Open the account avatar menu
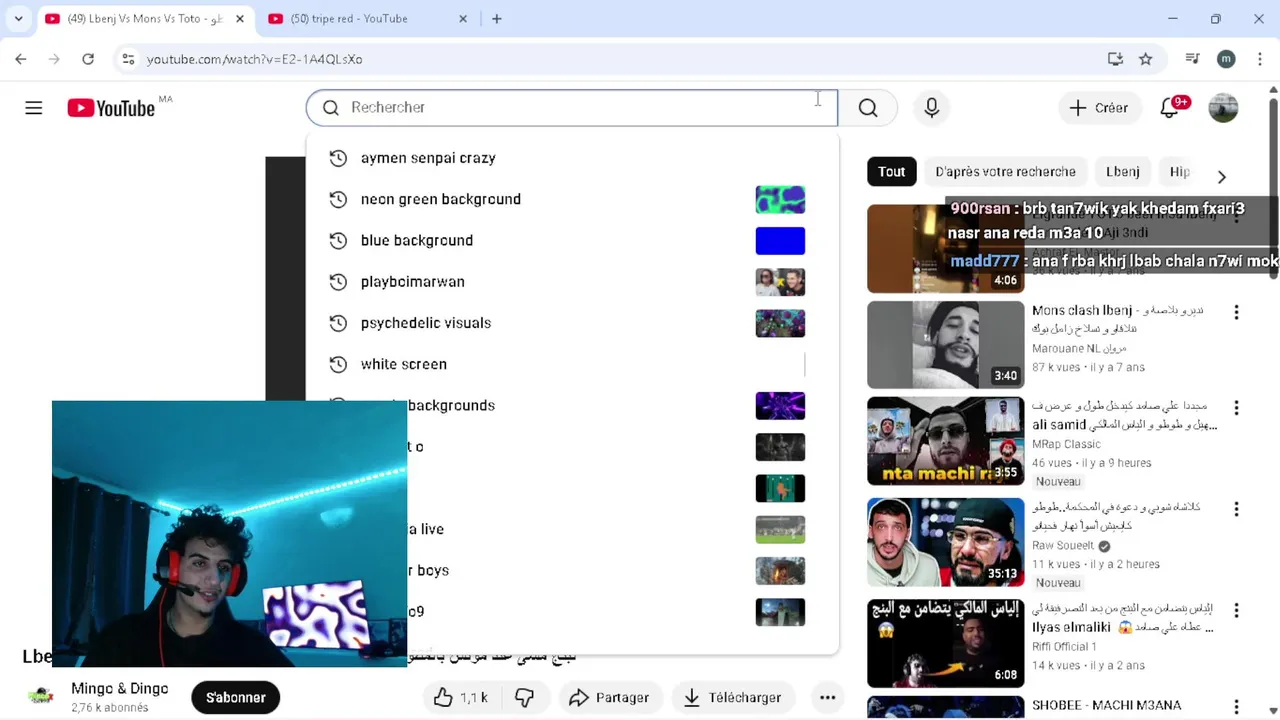Image resolution: width=1280 pixels, height=720 pixels. tap(1223, 108)
